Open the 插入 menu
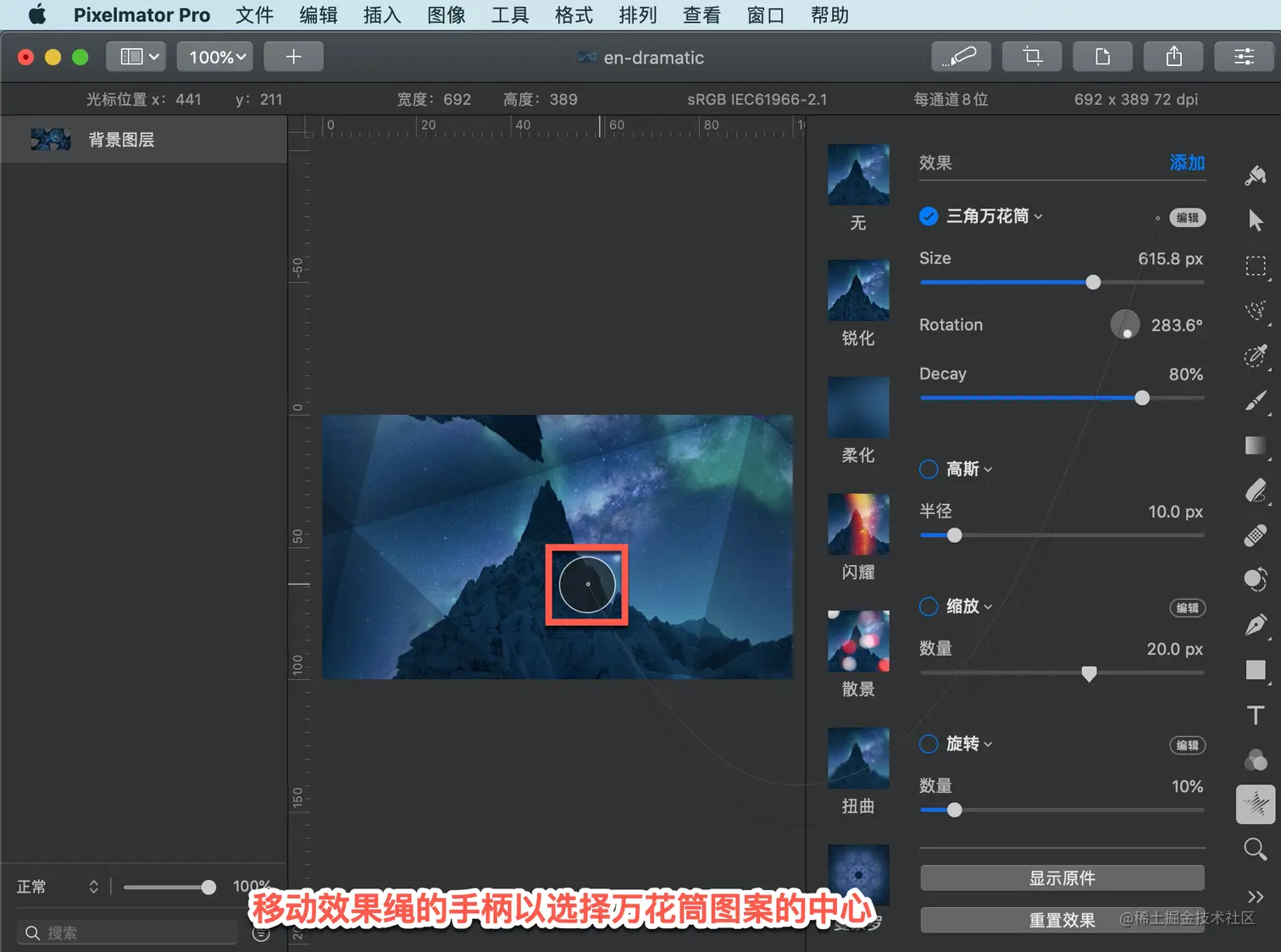This screenshot has width=1281, height=952. (382, 15)
